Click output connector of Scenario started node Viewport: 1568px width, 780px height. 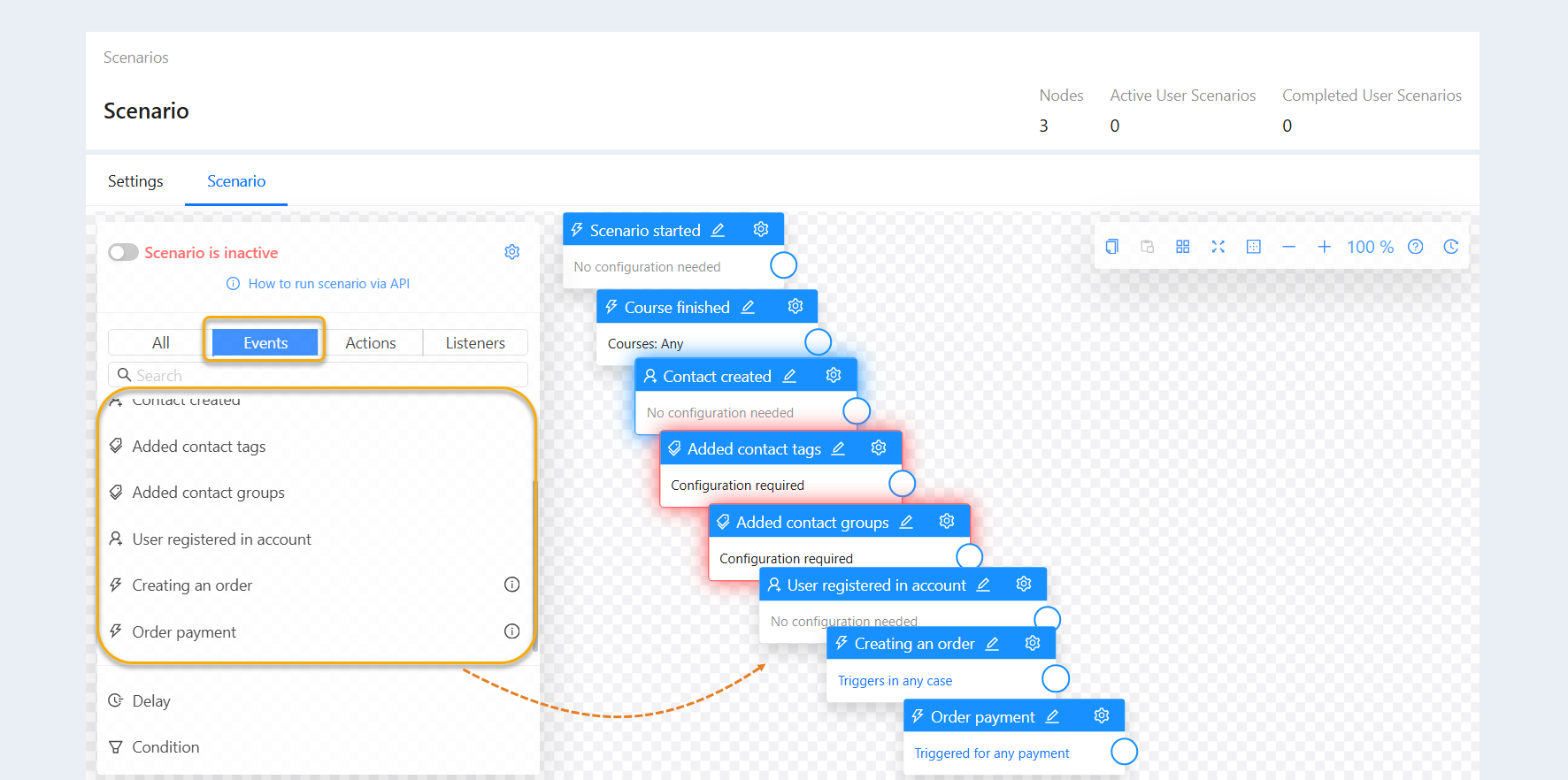tap(783, 264)
